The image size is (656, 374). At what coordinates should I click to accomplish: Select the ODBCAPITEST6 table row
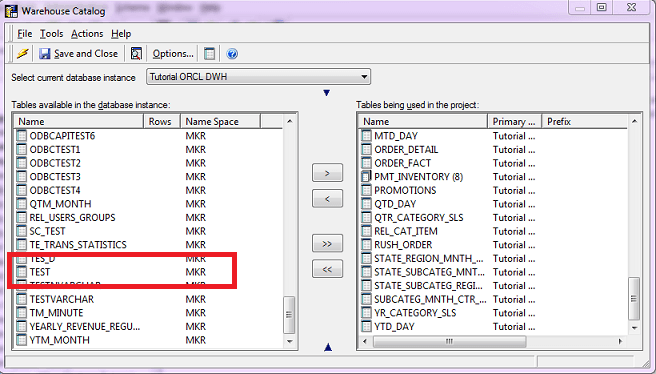point(62,136)
